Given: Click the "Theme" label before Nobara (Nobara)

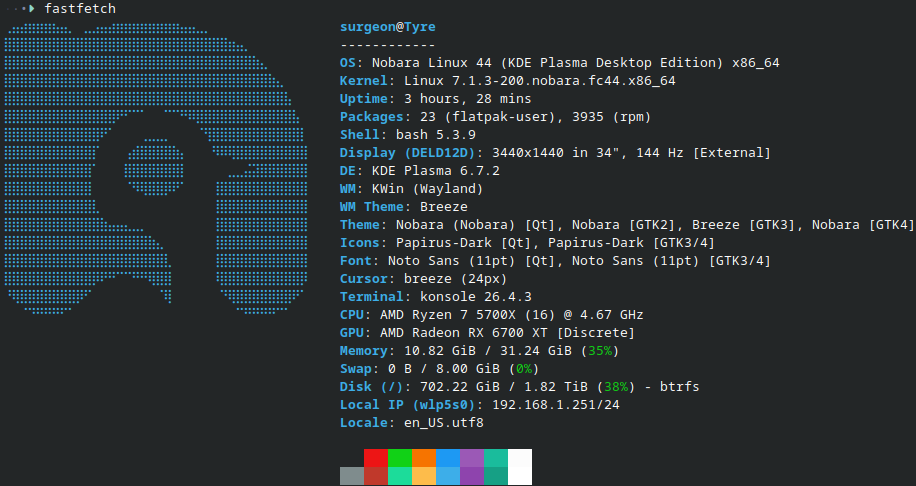Looking at the screenshot, I should [x=360, y=225].
